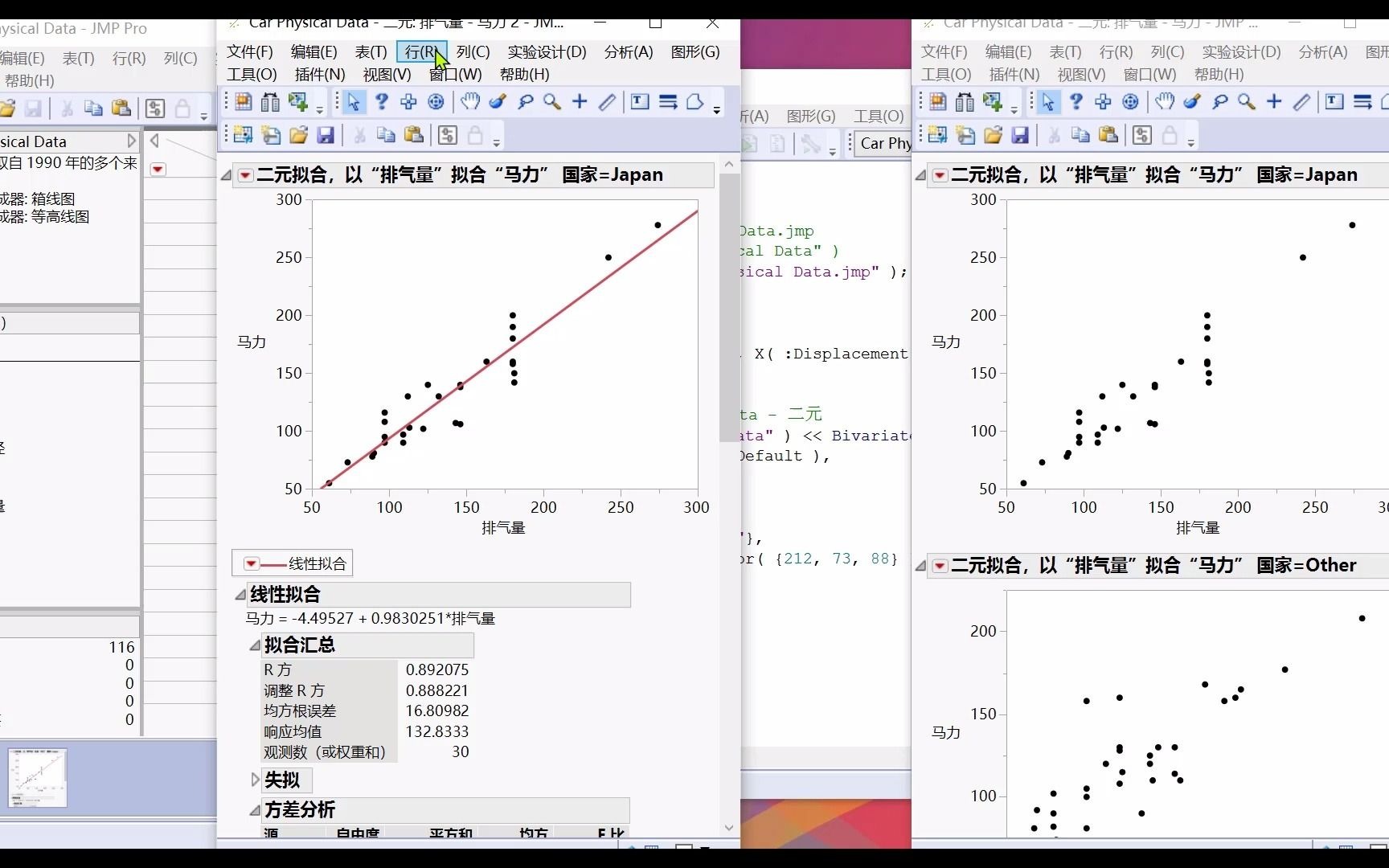Save the report with the Save icon
The image size is (1389, 868).
click(326, 135)
